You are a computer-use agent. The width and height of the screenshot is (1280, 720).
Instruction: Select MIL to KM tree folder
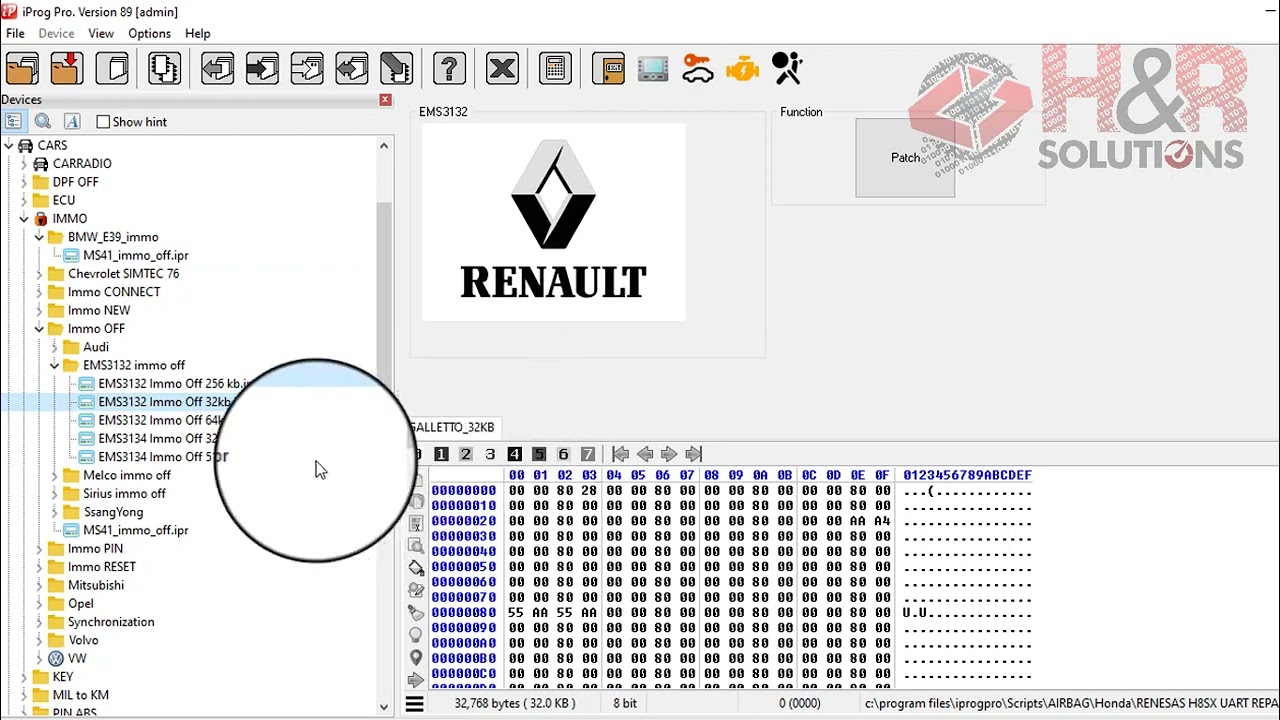[x=80, y=695]
